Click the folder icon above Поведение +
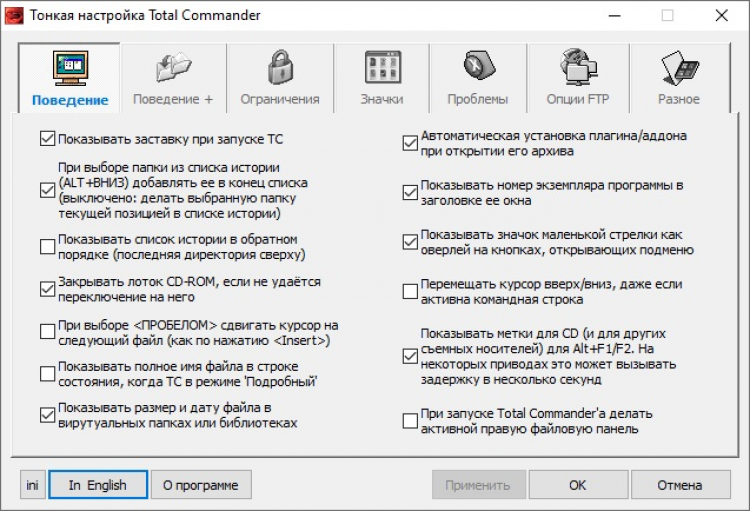The width and height of the screenshot is (750, 511). click(x=173, y=68)
